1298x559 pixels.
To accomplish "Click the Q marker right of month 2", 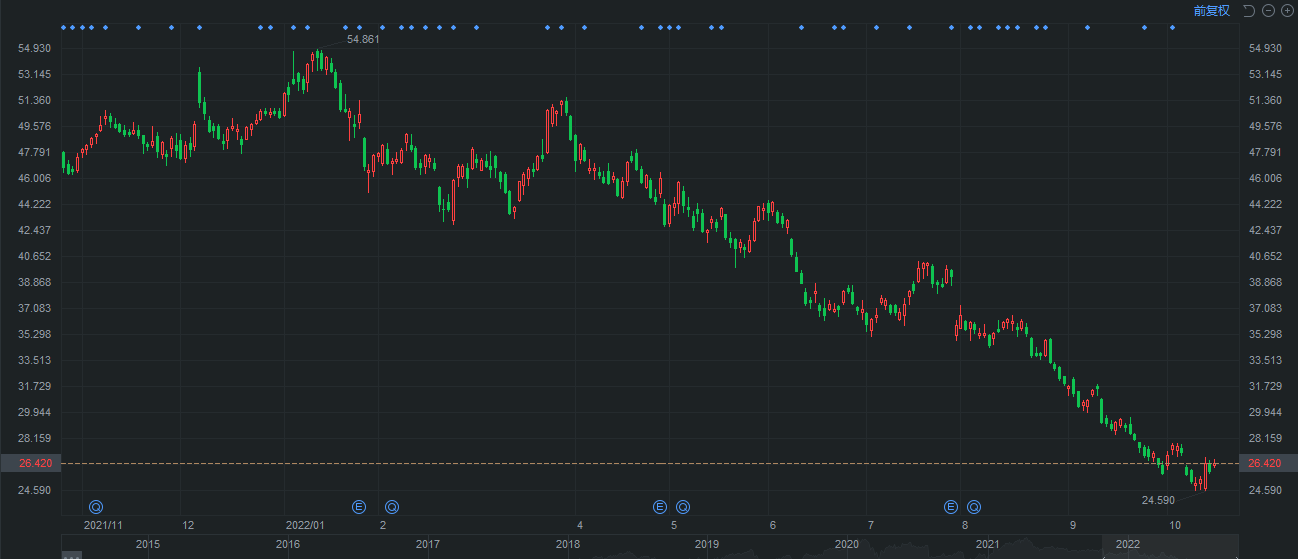I will (392, 507).
